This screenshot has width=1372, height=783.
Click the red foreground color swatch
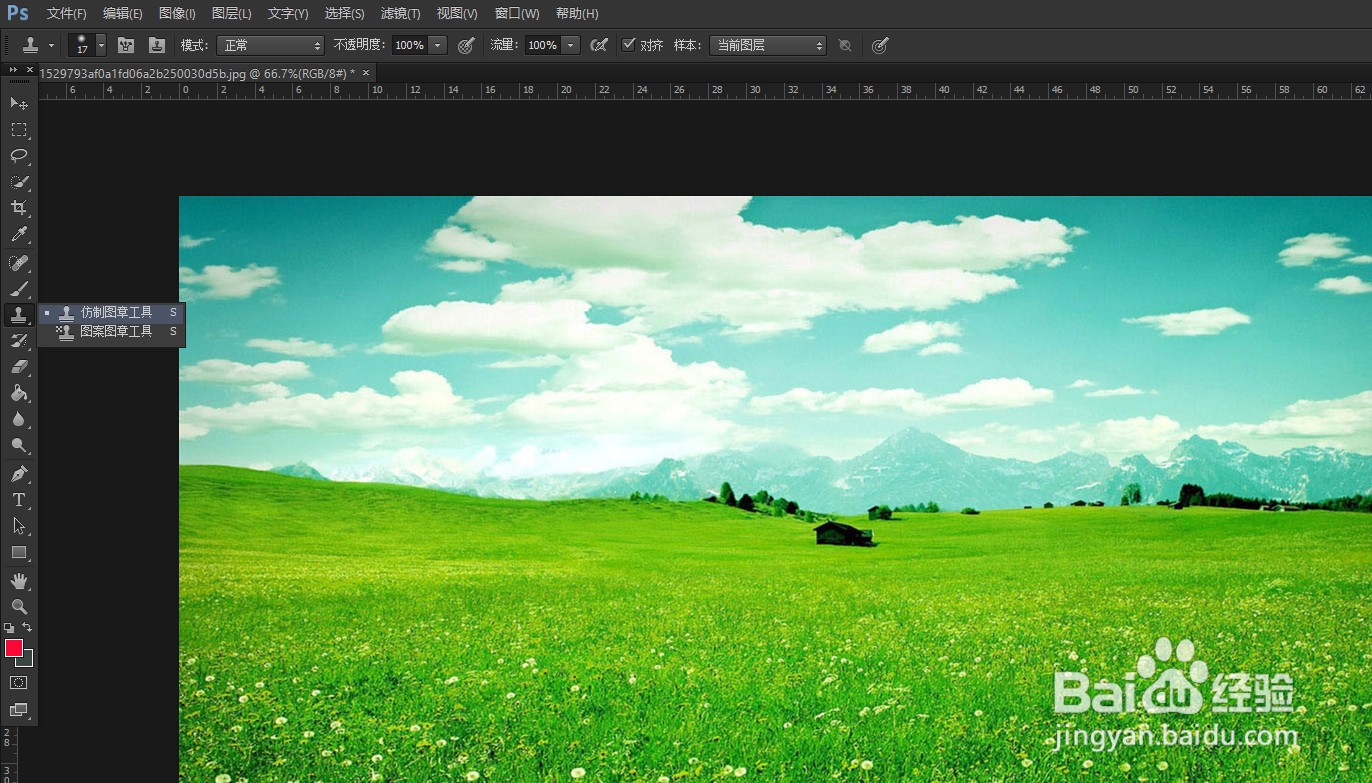[13, 648]
